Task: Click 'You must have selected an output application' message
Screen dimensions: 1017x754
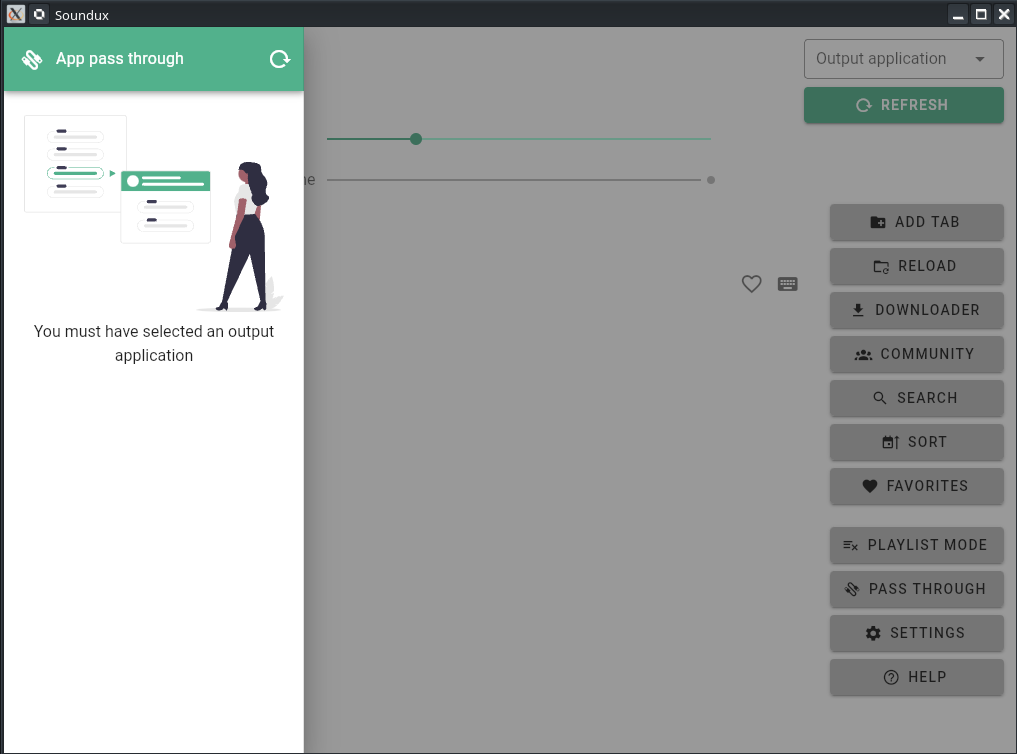Action: [x=154, y=344]
